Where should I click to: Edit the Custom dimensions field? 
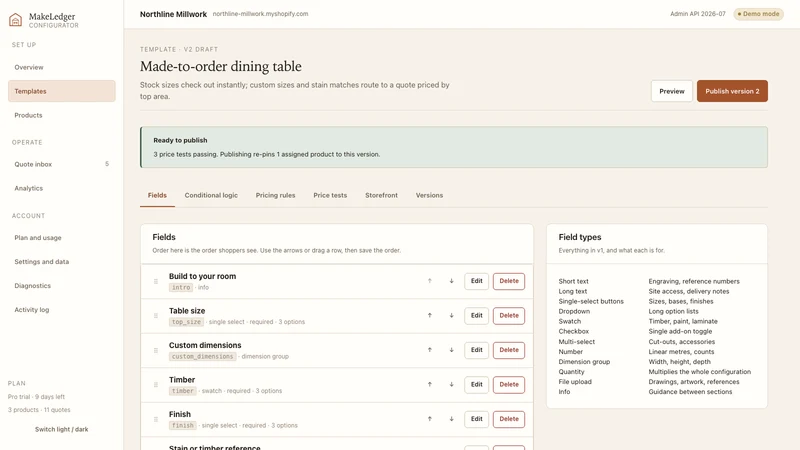[x=477, y=350]
